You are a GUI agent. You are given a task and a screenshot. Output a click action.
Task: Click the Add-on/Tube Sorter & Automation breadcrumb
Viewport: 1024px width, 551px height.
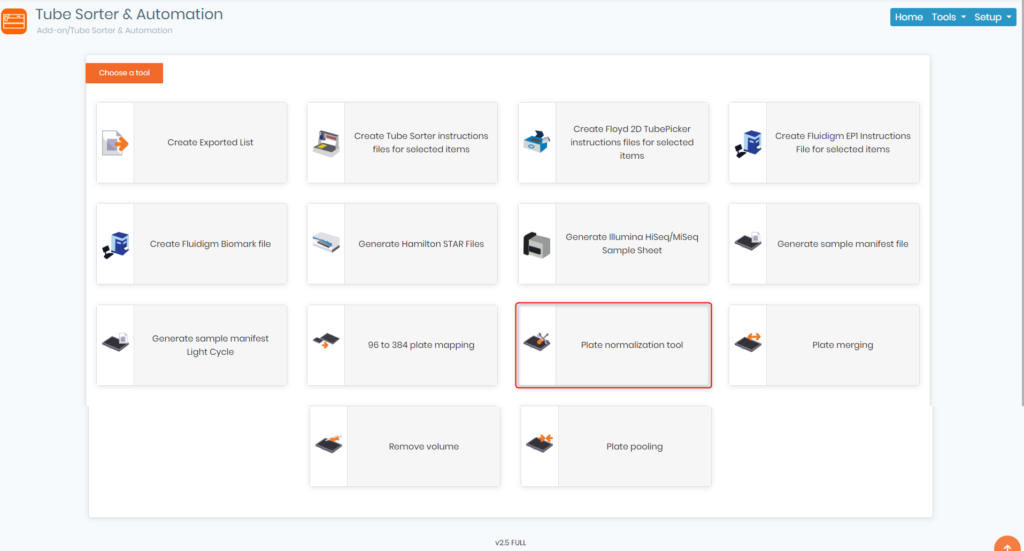pos(104,31)
